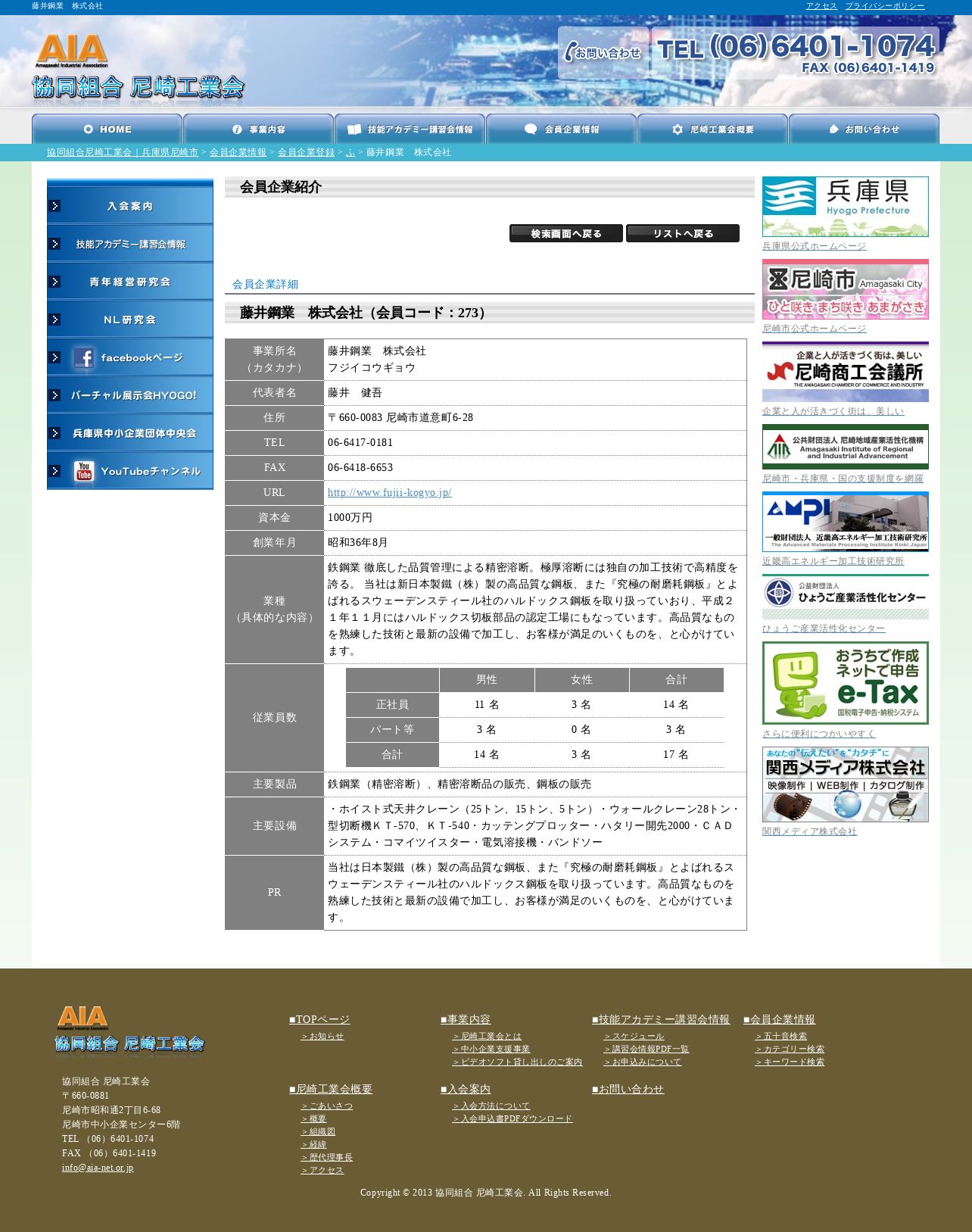Open footer ■TOPページ link
Screen dimensions: 972x1232
319,1020
